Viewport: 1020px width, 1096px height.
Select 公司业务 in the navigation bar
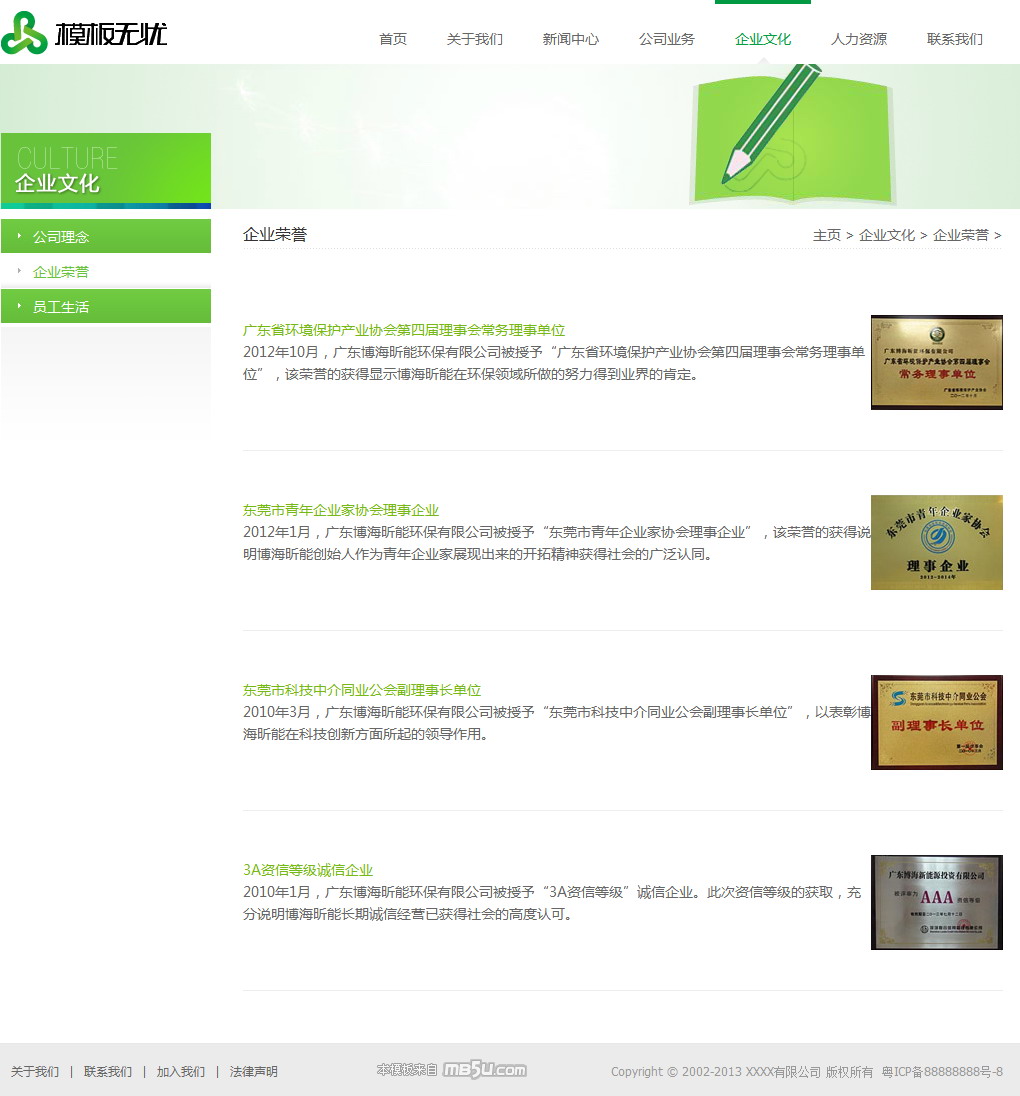click(x=667, y=39)
